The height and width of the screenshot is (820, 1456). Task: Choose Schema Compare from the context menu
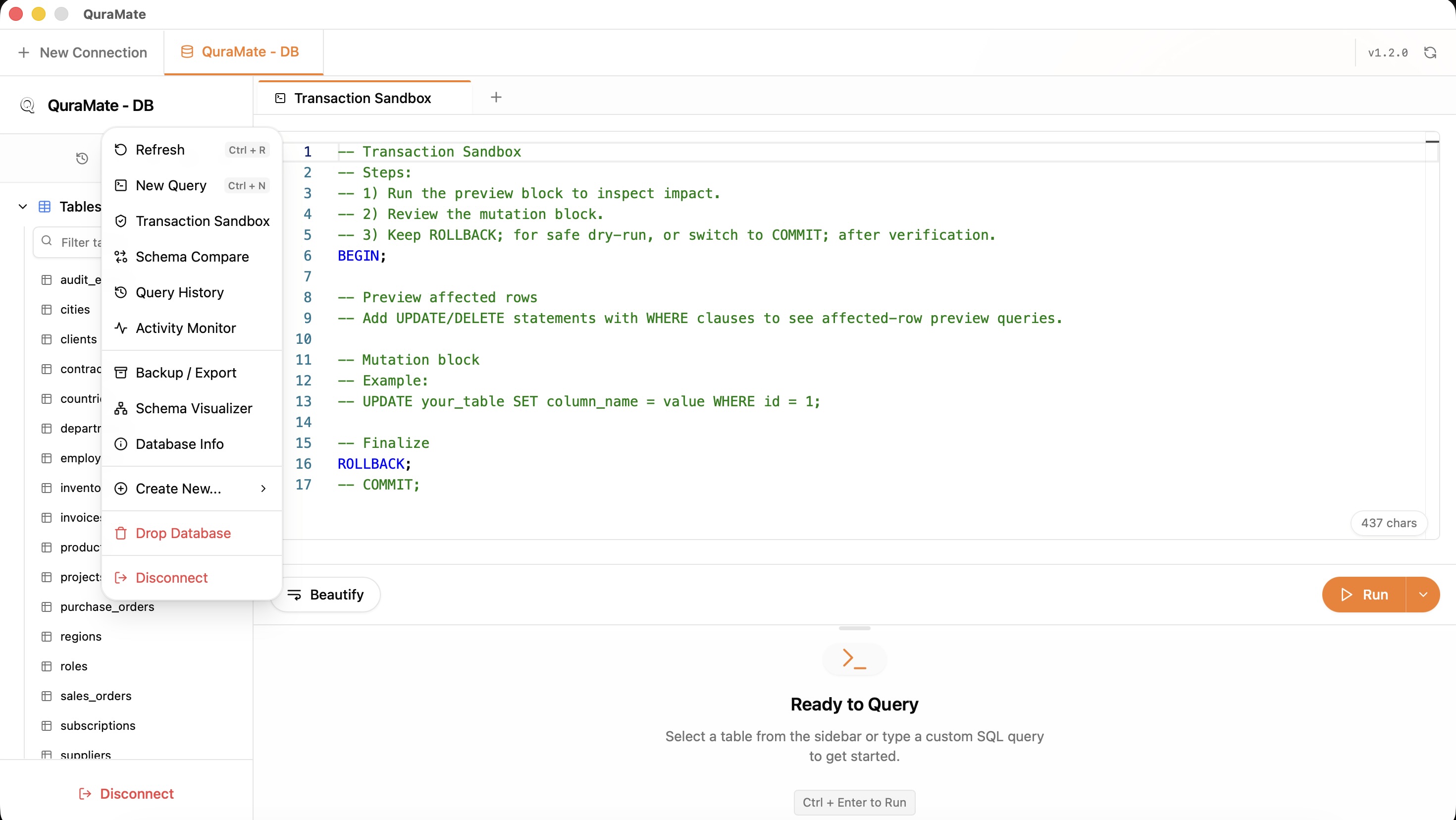(192, 256)
